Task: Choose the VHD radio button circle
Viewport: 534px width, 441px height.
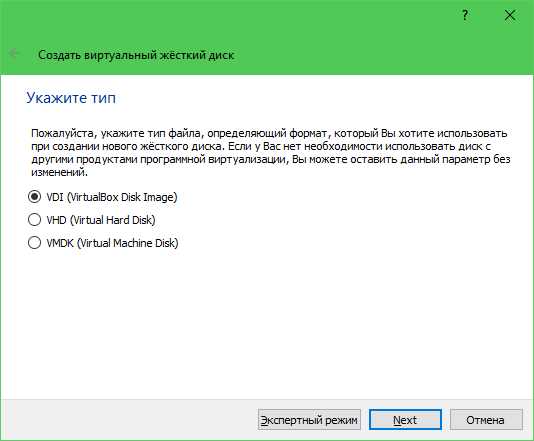Action: [34, 220]
